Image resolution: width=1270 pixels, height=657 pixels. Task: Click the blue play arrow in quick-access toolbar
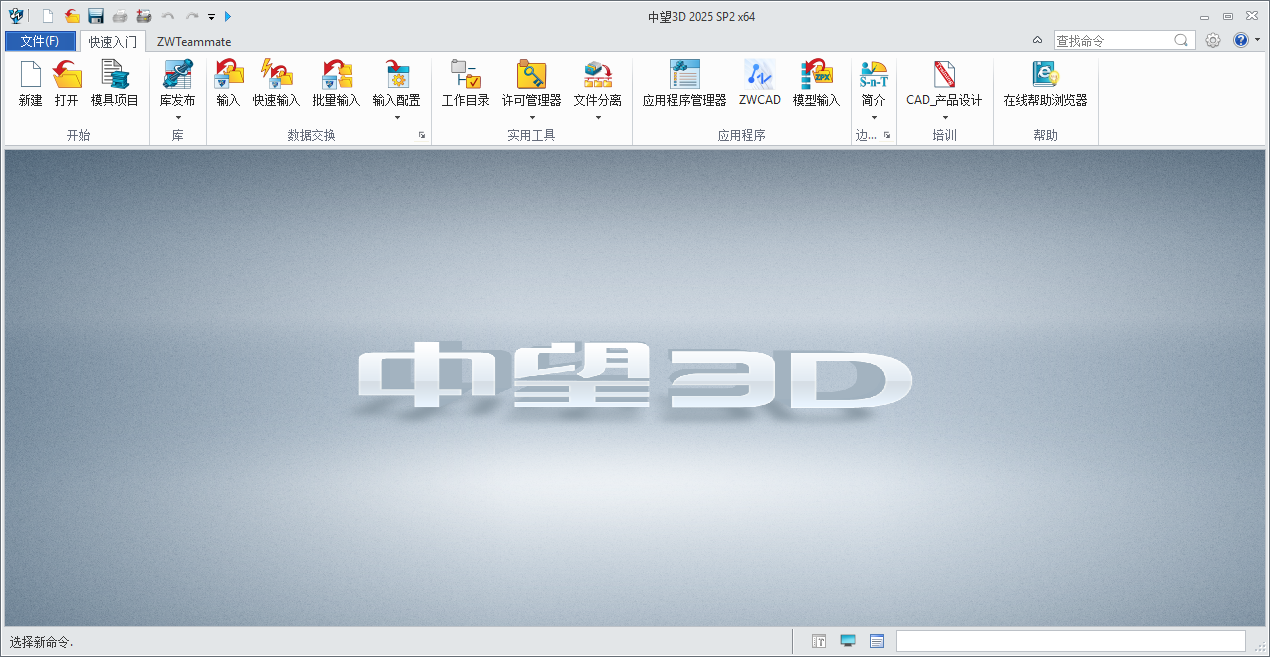pos(228,16)
